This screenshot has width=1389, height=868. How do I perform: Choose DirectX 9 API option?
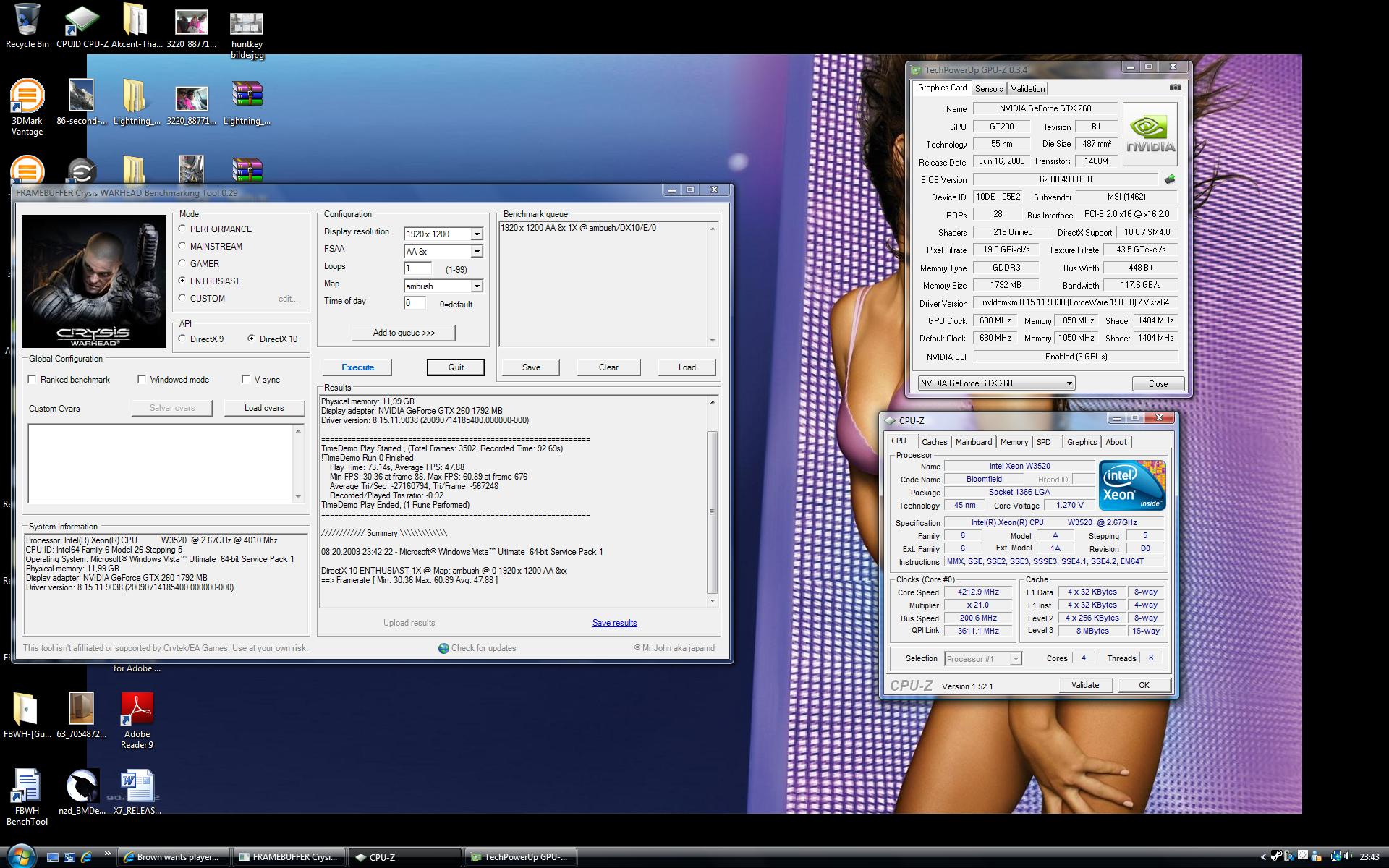click(182, 339)
